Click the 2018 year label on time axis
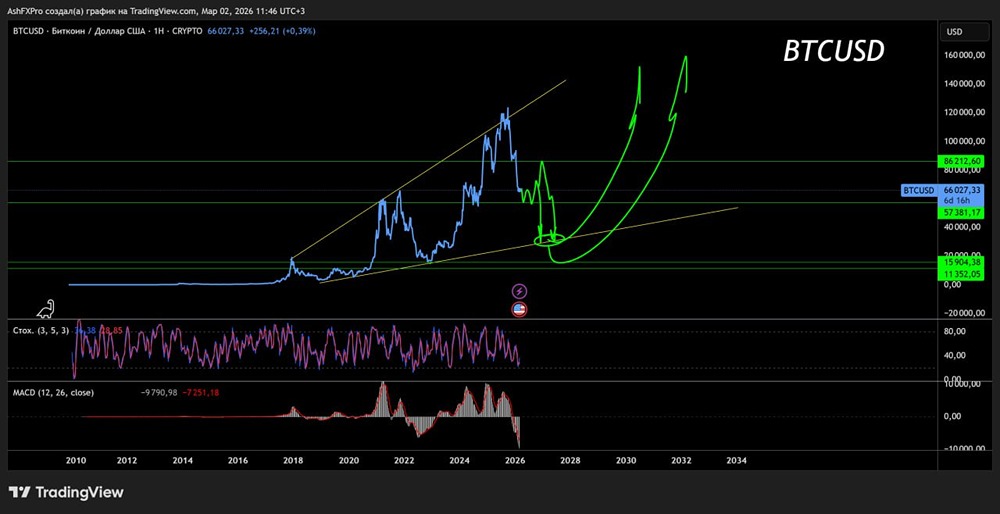This screenshot has width=1000, height=514. [x=293, y=460]
